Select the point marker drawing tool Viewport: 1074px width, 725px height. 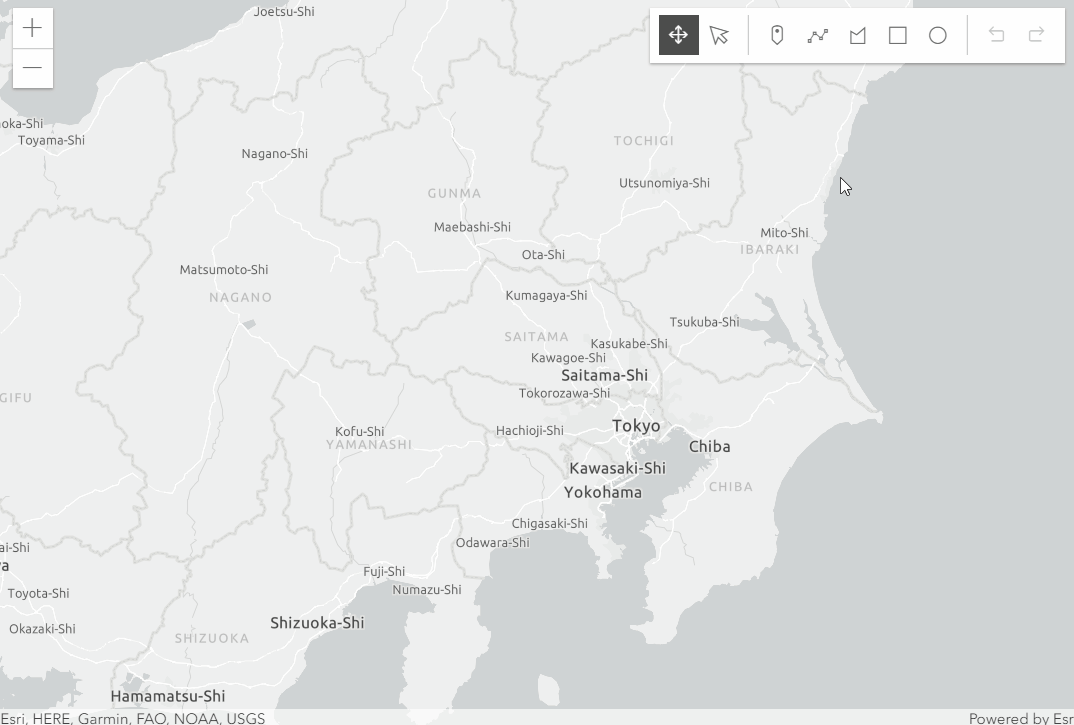tap(777, 35)
